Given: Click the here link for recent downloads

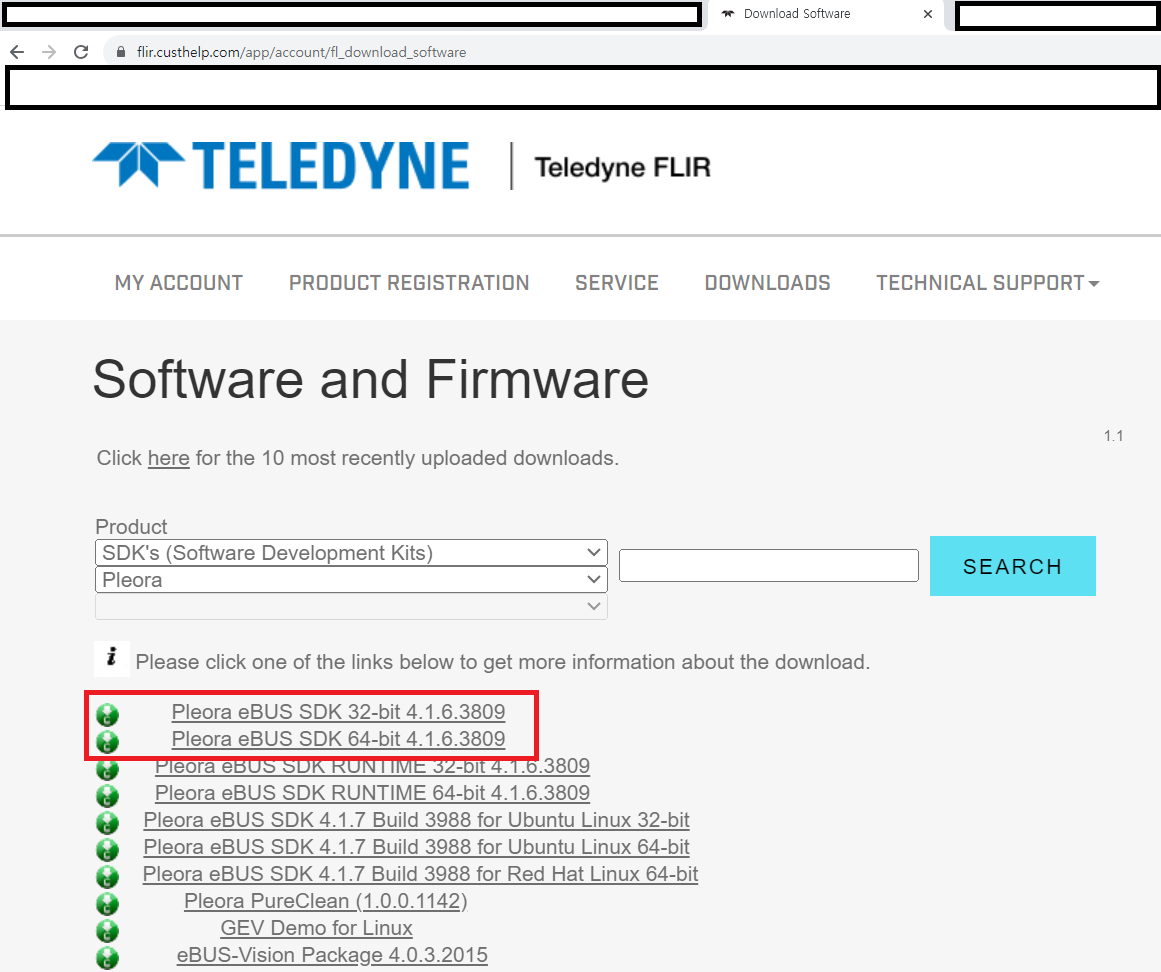Looking at the screenshot, I should [x=168, y=458].
